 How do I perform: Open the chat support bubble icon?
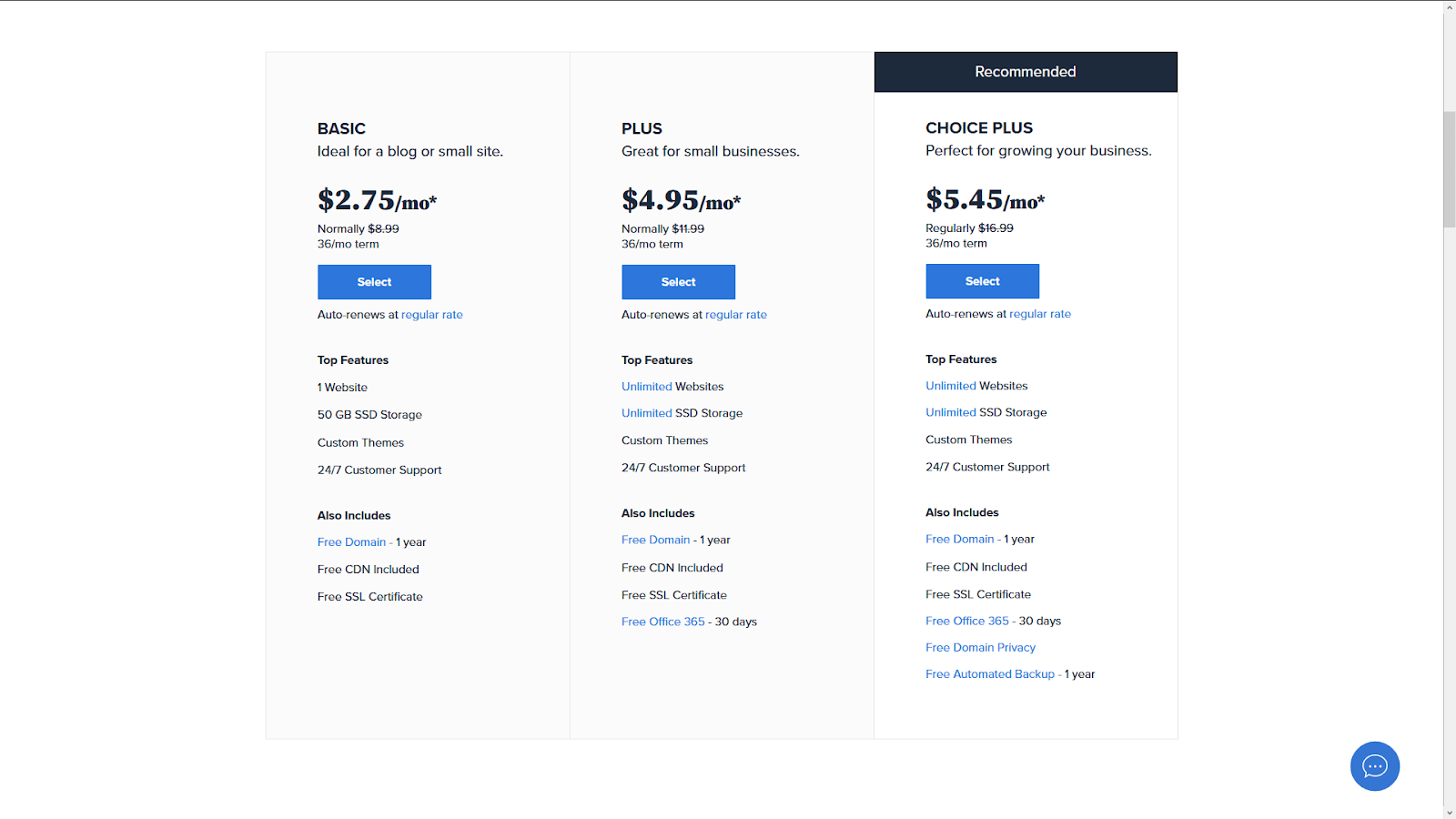(x=1374, y=766)
